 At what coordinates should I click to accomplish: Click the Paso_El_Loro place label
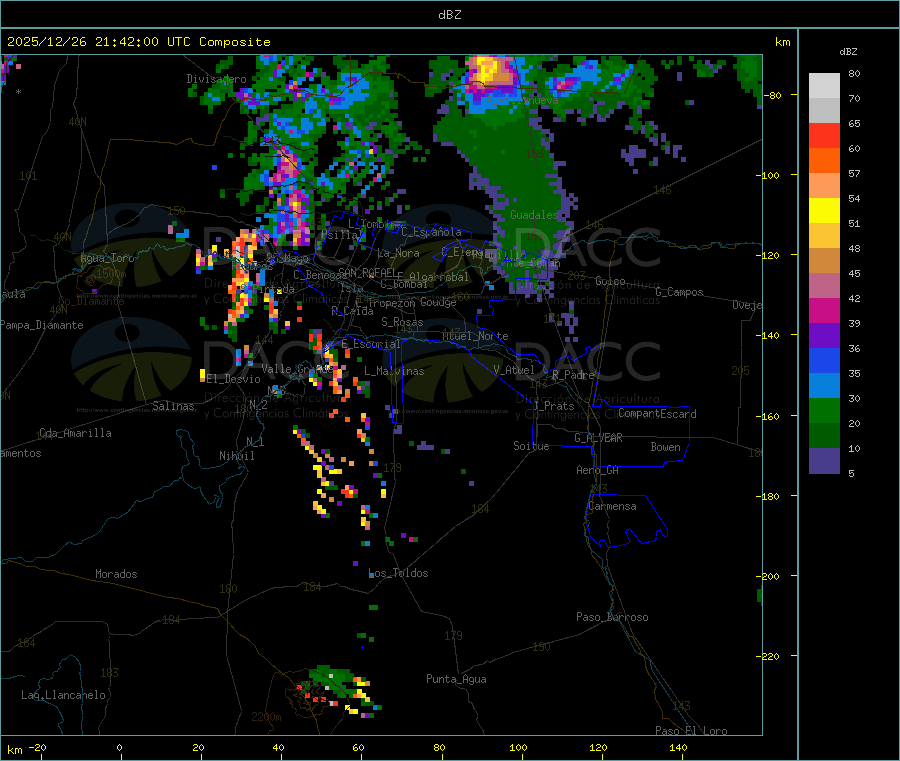[692, 731]
